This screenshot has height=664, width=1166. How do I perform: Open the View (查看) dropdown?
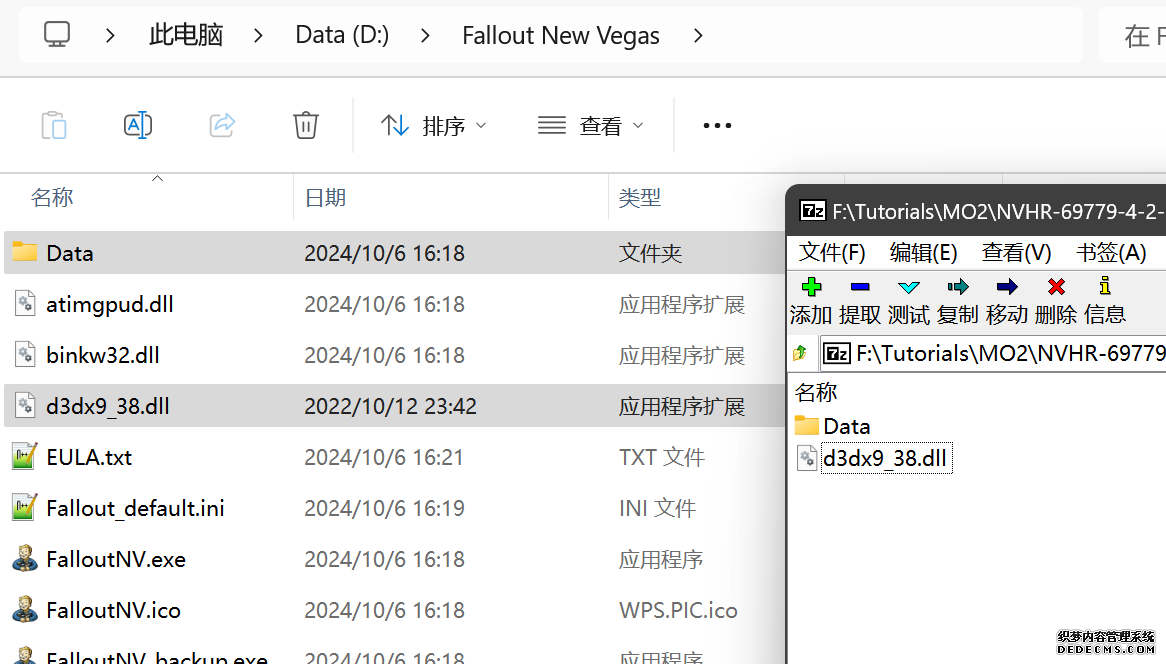(x=590, y=125)
